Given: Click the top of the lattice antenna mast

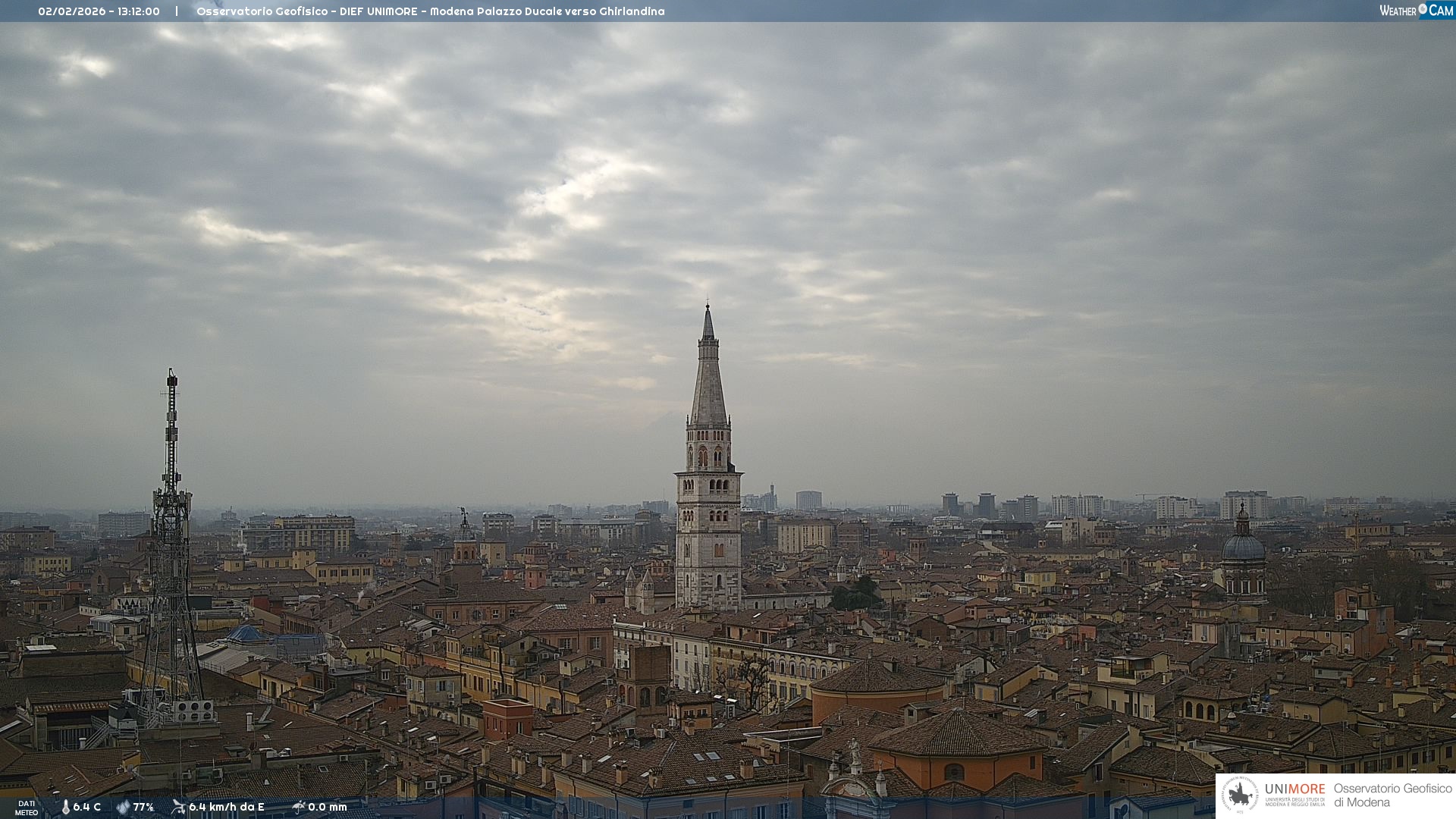Looking at the screenshot, I should tap(172, 376).
